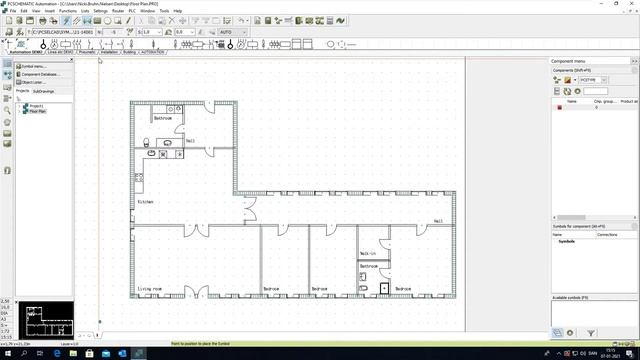Open Windows Start menu
Image resolution: width=640 pixels, height=360 pixels.
click(8, 353)
